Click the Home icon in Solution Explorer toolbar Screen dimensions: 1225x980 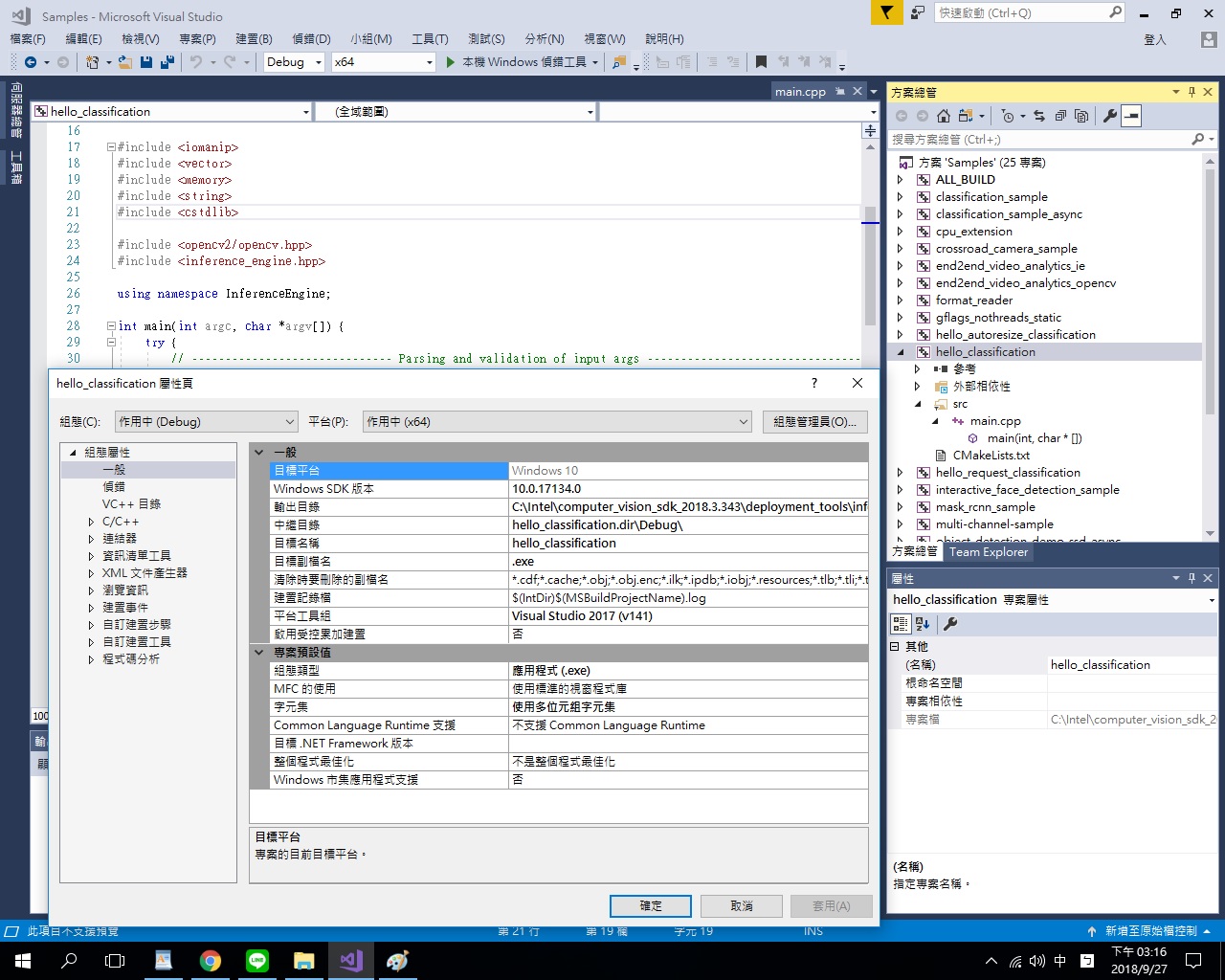[x=944, y=116]
